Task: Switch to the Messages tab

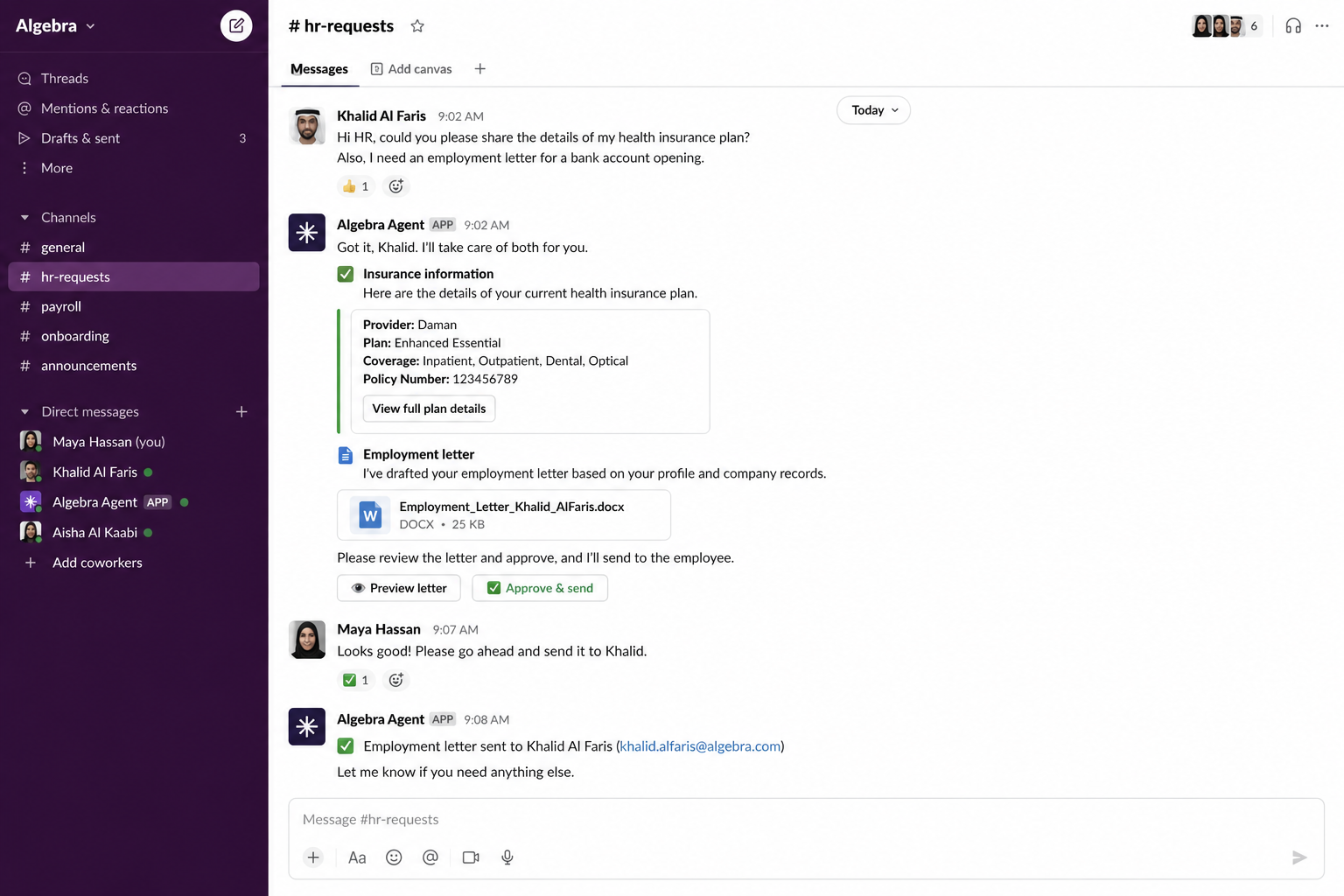Action: [319, 69]
